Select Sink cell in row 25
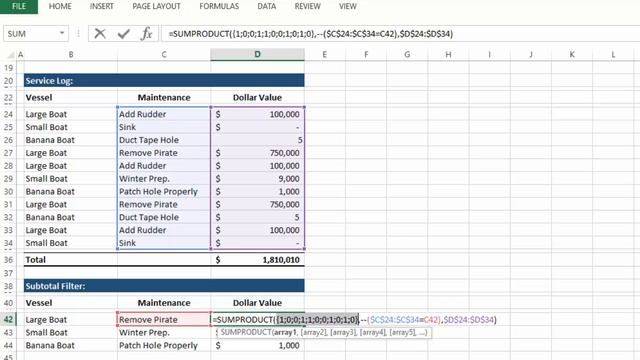Image resolution: width=640 pixels, height=360 pixels. [164, 127]
